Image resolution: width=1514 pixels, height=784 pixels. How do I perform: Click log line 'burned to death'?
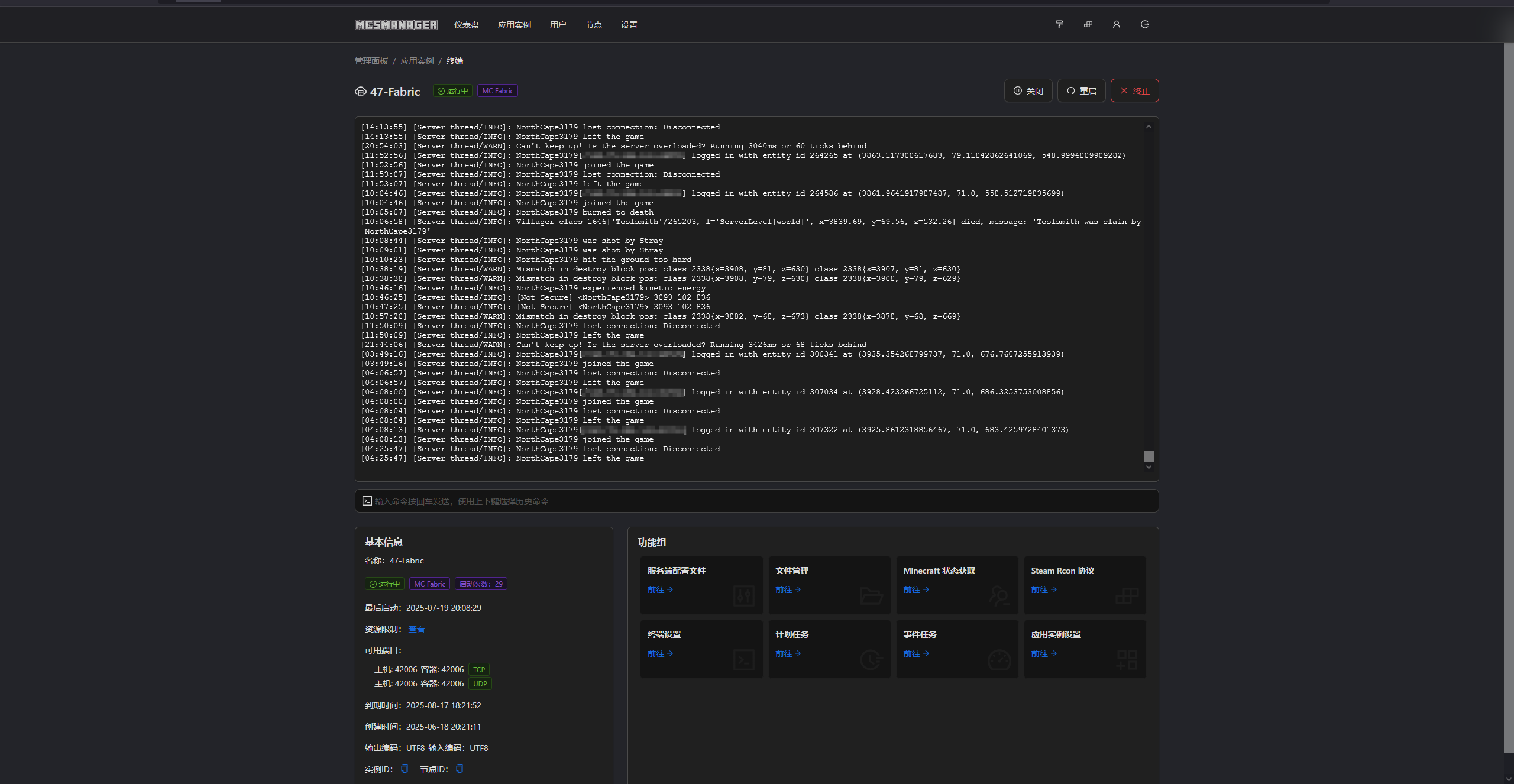pyautogui.click(x=507, y=212)
